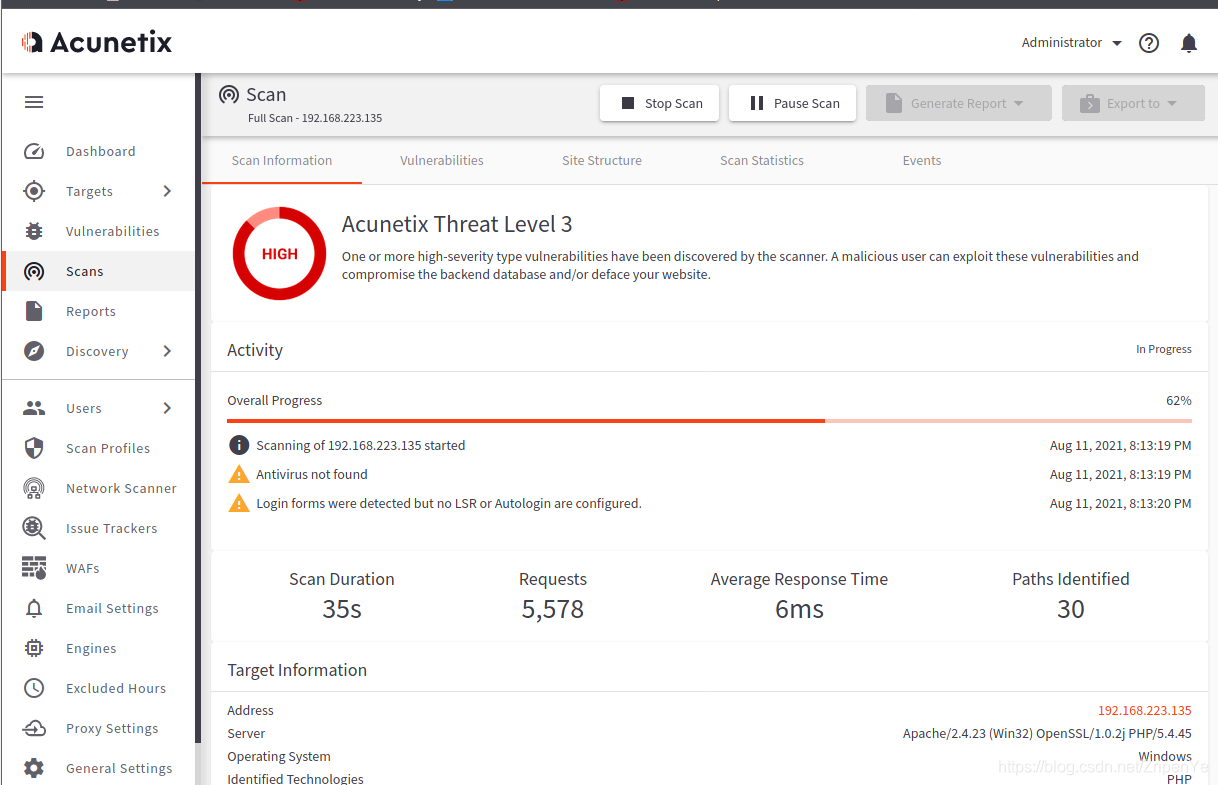Click the Acunetix logo

point(97,42)
